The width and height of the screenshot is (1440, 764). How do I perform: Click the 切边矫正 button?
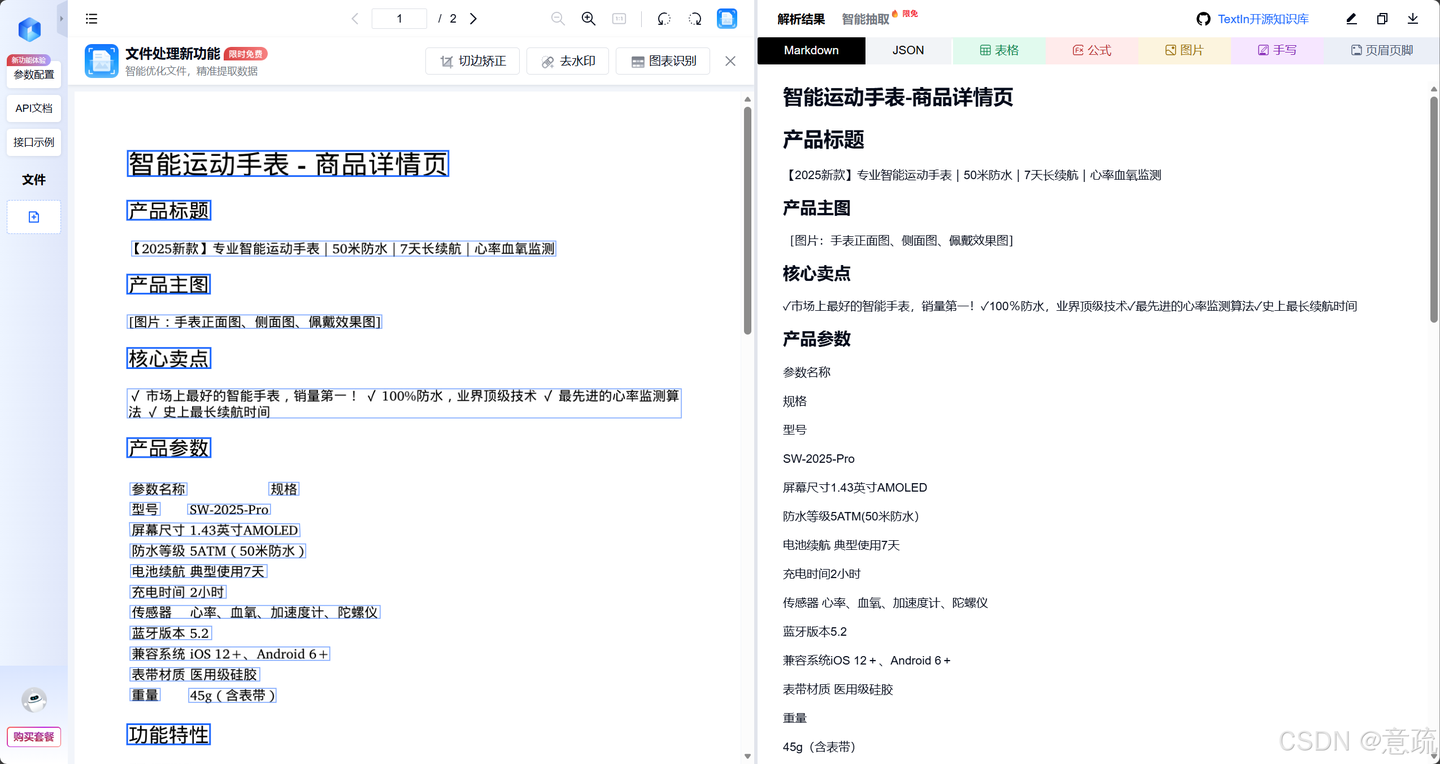point(472,61)
